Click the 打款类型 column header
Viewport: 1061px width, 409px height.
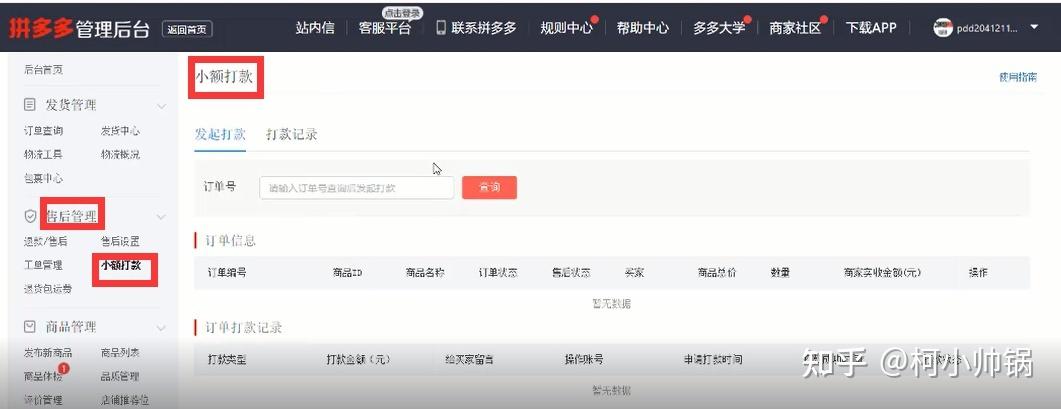(227, 360)
